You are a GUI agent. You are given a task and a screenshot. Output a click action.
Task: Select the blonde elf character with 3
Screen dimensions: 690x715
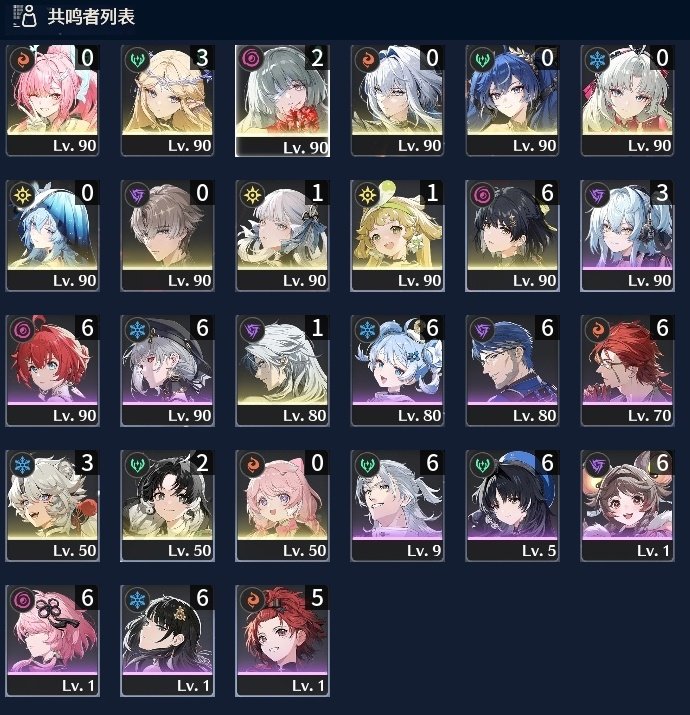(167, 100)
